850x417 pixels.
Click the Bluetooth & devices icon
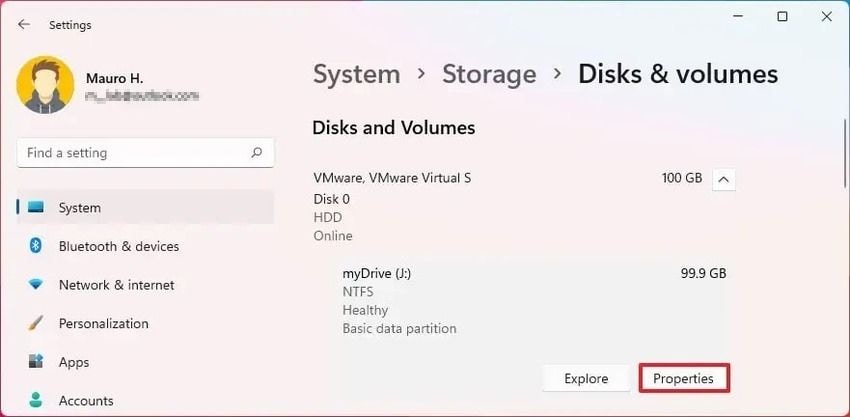point(36,246)
